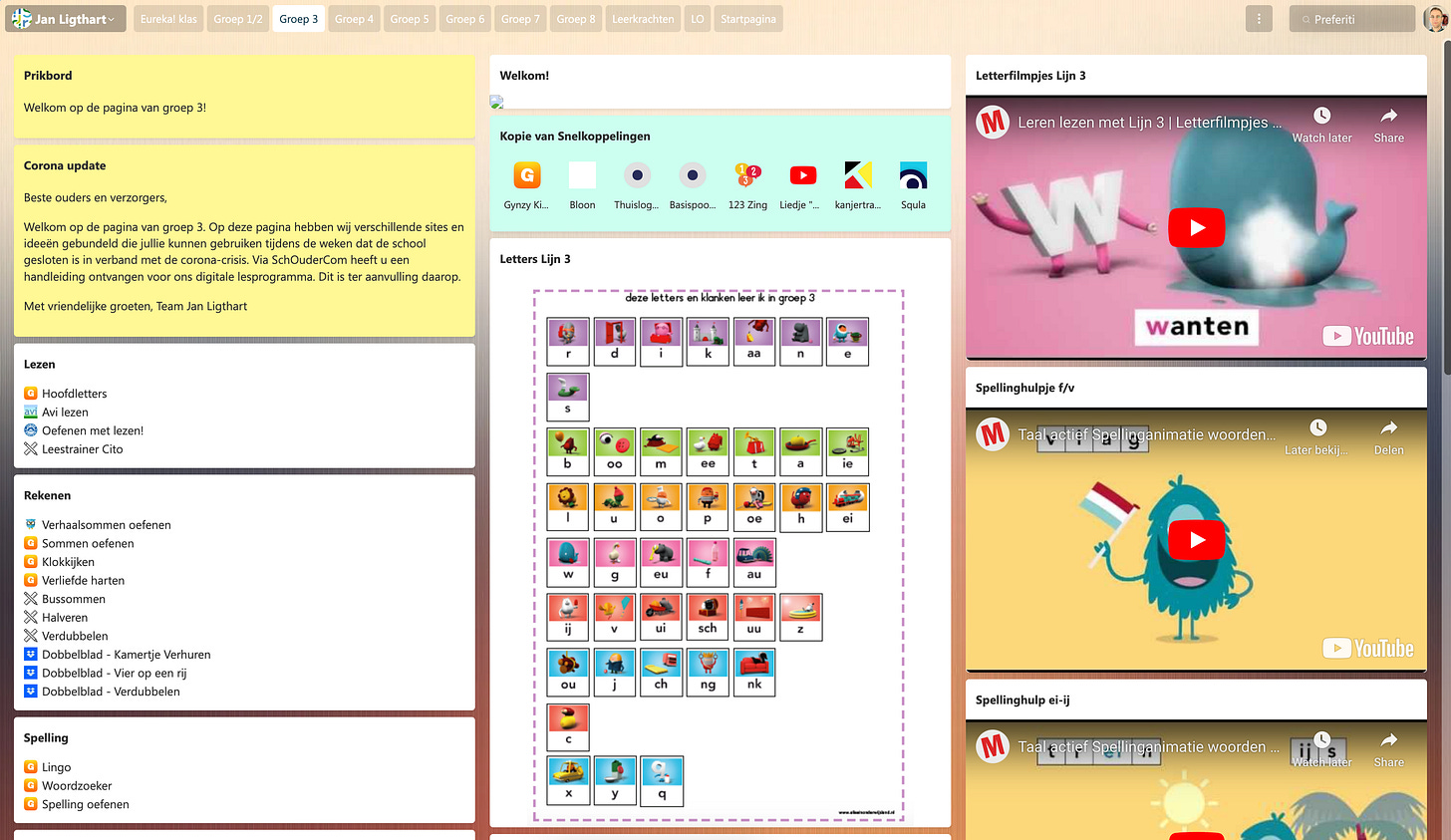Click the broken image in Welkom! widget
This screenshot has width=1451, height=840.
[497, 102]
